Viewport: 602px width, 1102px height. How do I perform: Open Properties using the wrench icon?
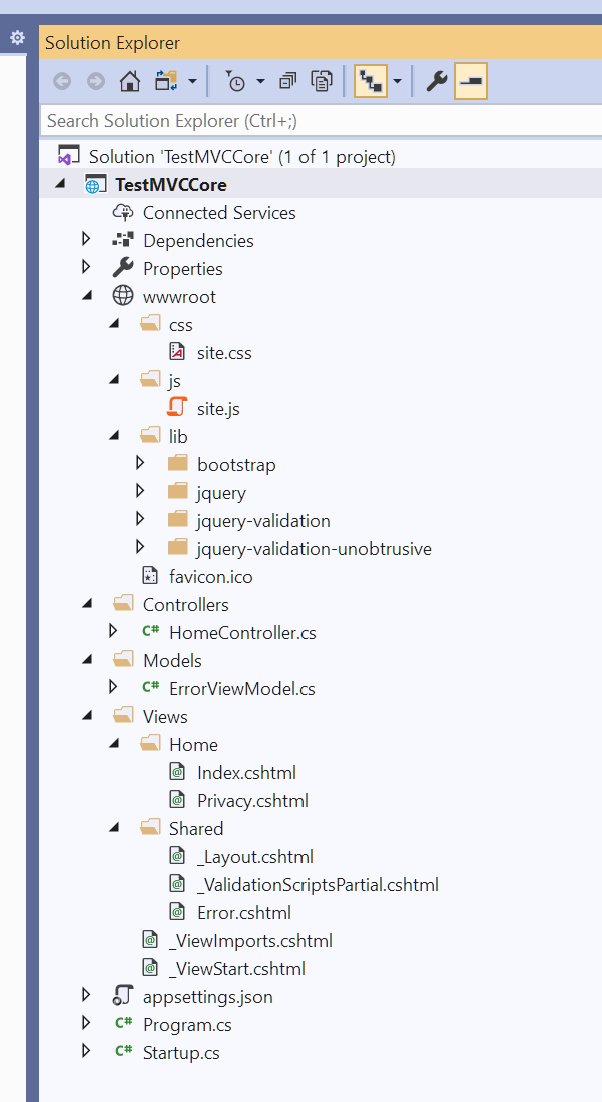[x=437, y=79]
